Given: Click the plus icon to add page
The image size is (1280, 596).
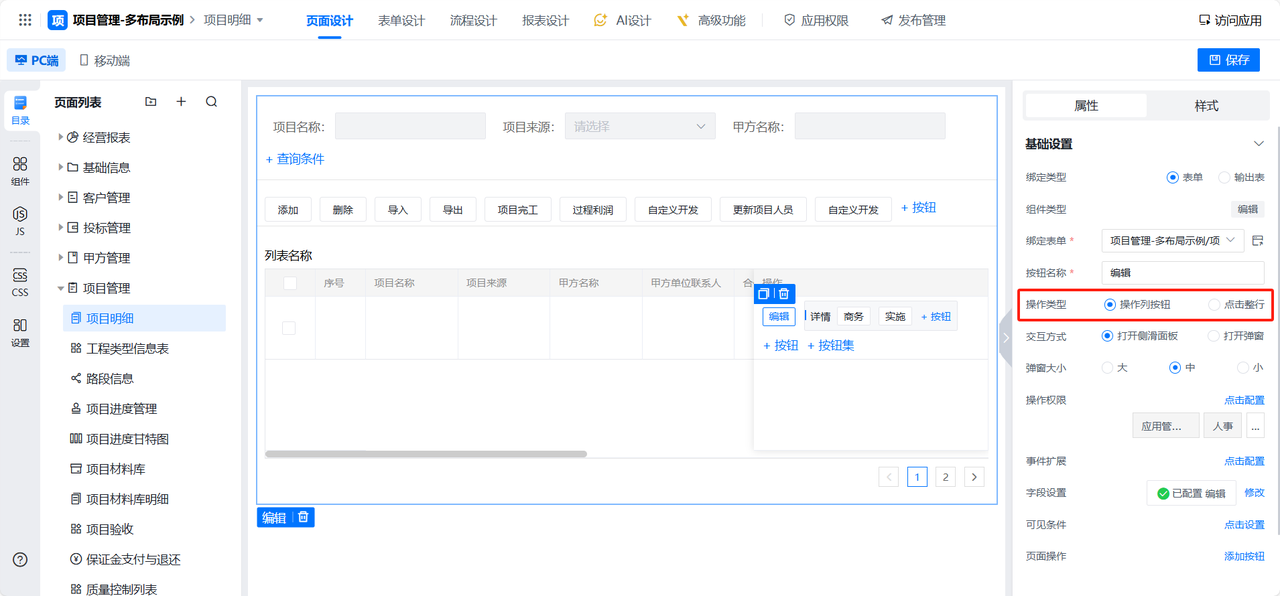Looking at the screenshot, I should click(x=181, y=102).
